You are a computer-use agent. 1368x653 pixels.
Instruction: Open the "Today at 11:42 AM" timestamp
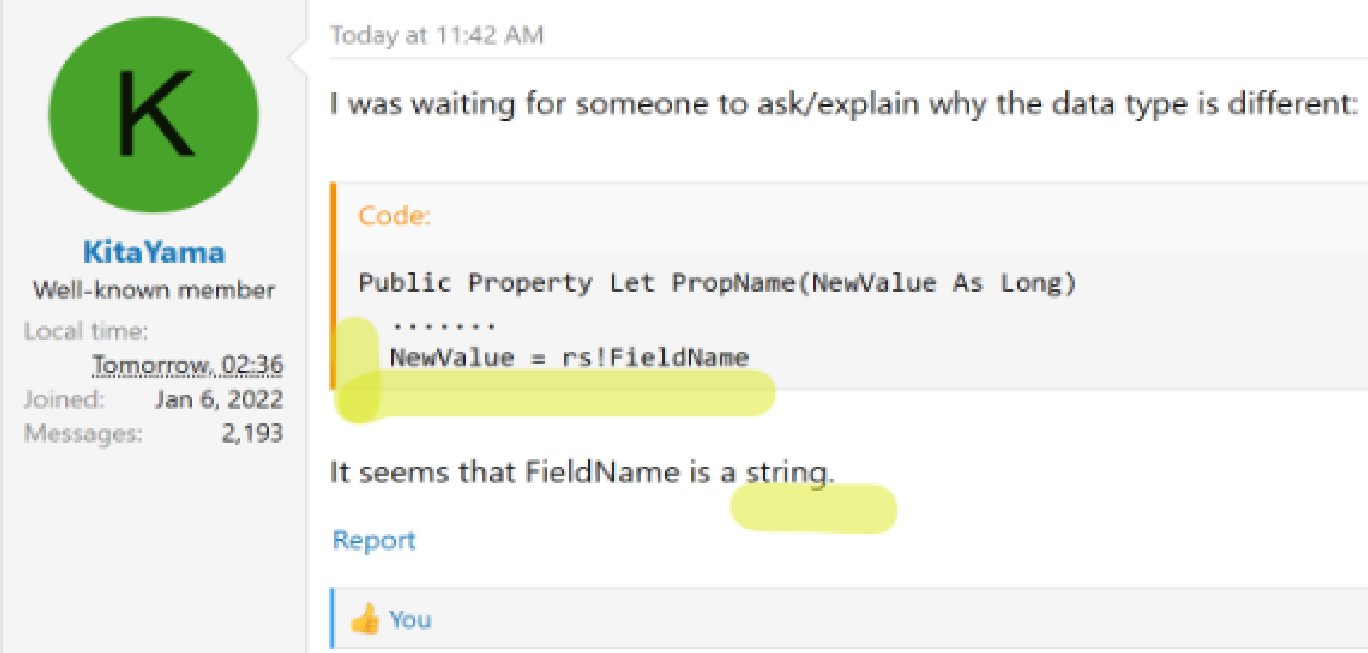pos(437,35)
